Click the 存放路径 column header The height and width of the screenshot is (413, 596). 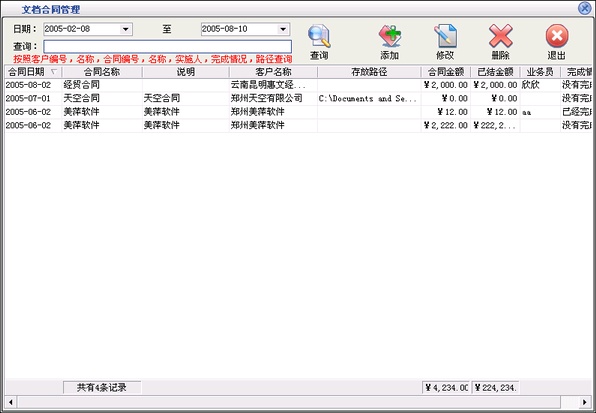(369, 72)
